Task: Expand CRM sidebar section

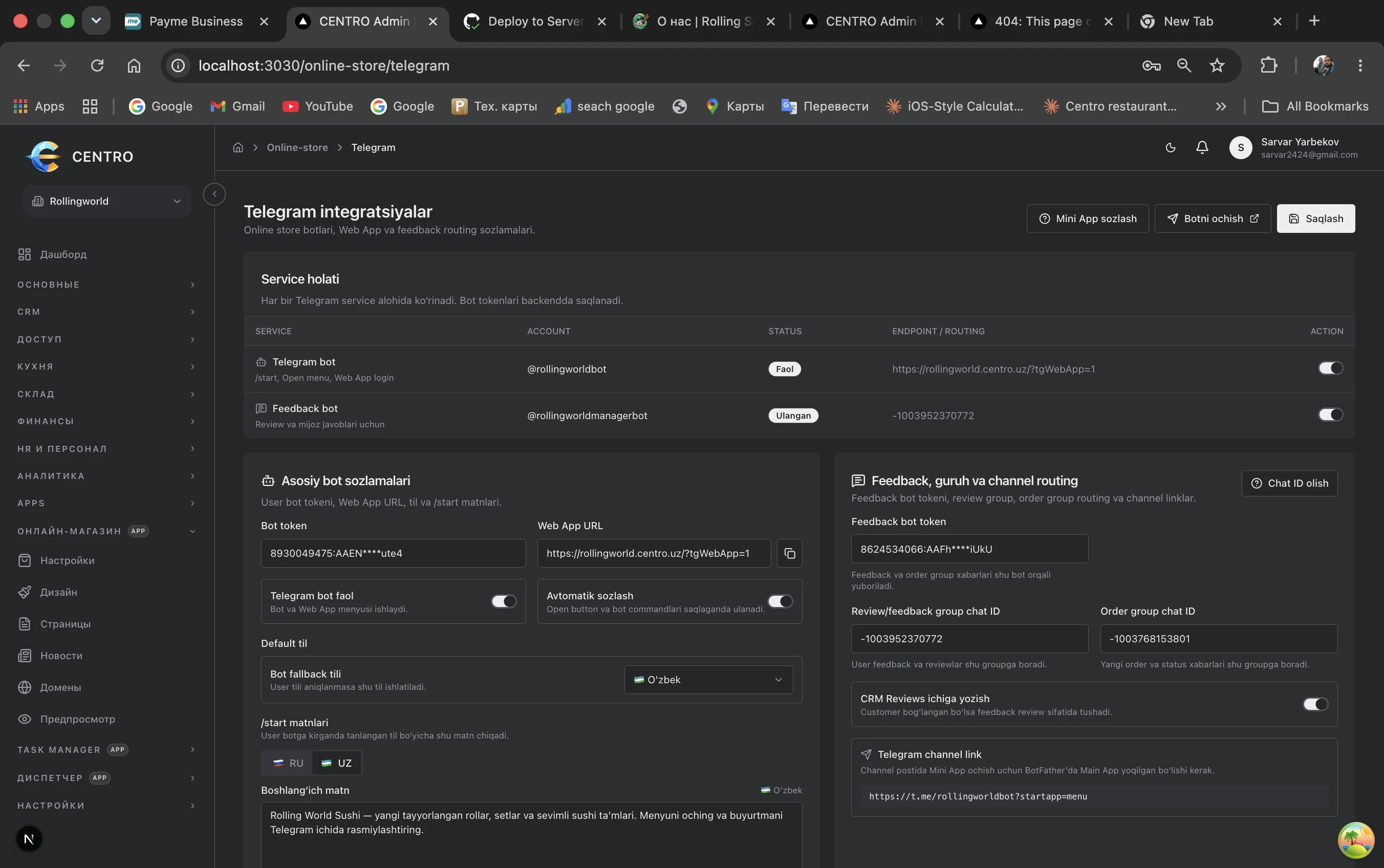Action: [x=106, y=312]
